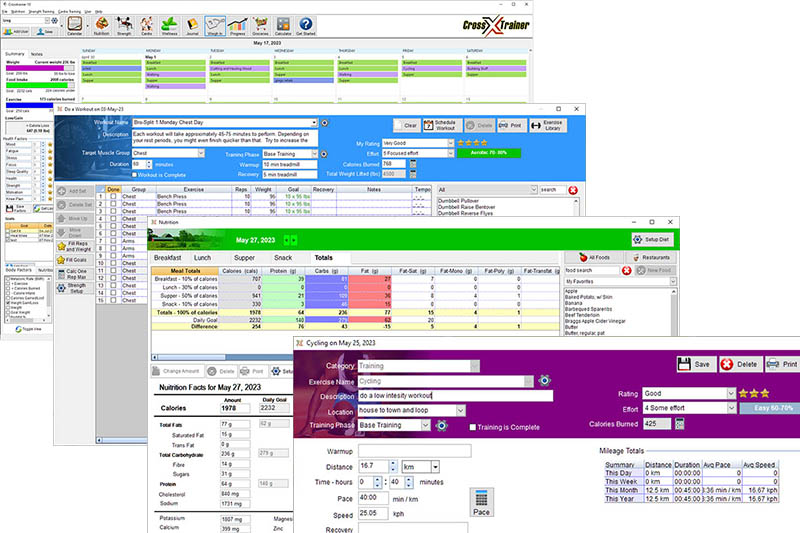
Task: Open the Effort 5 Focused effort dropdown
Action: click(x=451, y=154)
